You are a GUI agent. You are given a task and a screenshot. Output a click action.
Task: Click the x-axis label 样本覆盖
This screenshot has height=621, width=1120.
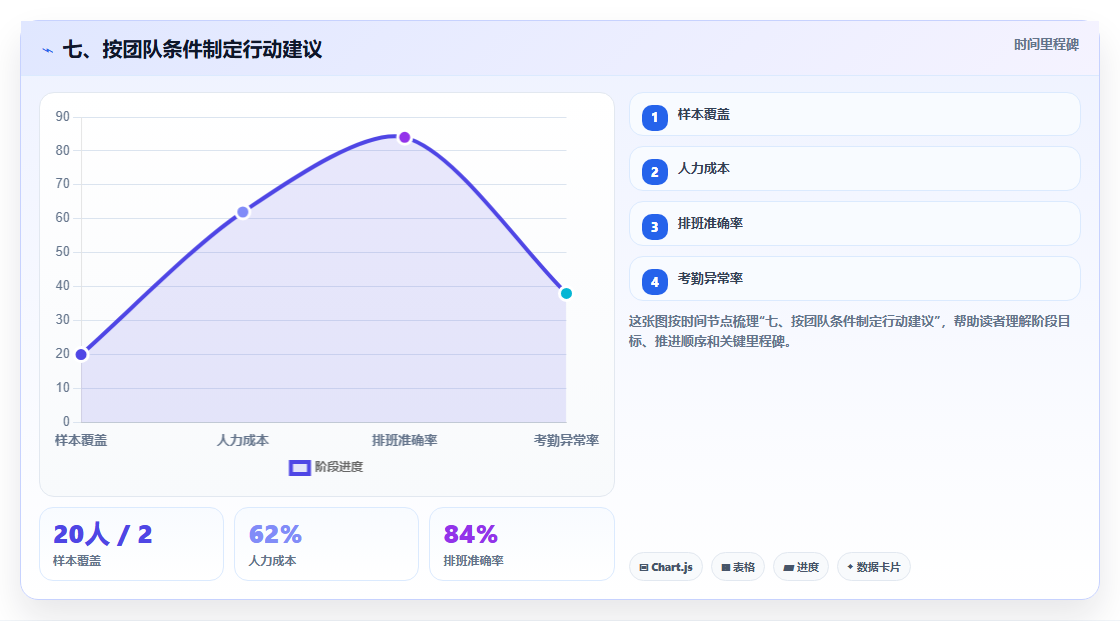click(x=81, y=440)
